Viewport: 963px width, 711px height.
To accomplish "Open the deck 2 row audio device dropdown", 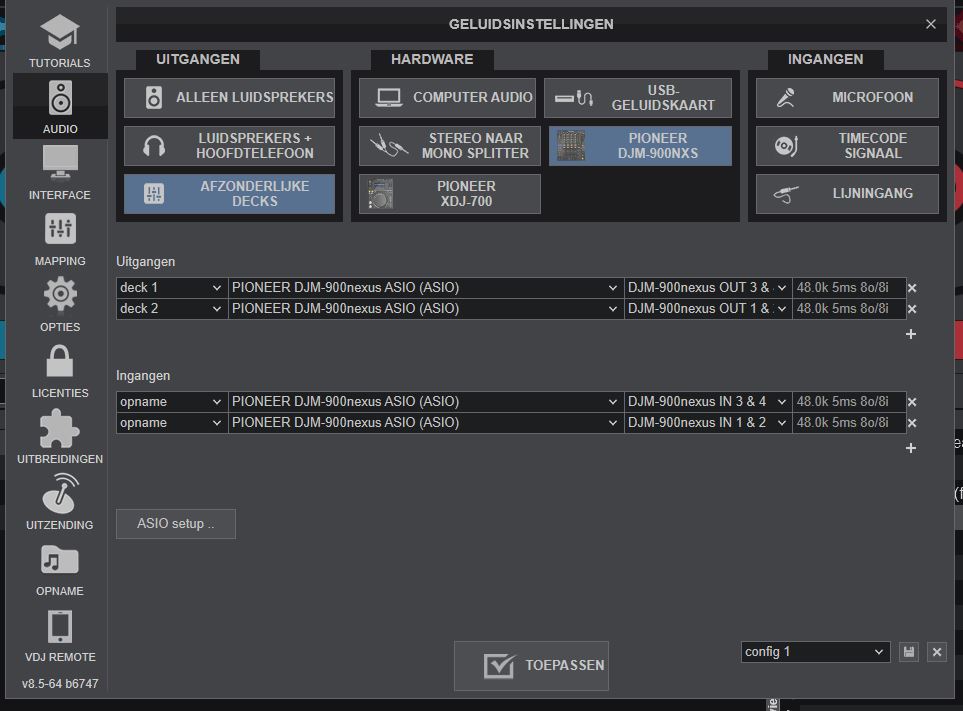I will point(426,308).
